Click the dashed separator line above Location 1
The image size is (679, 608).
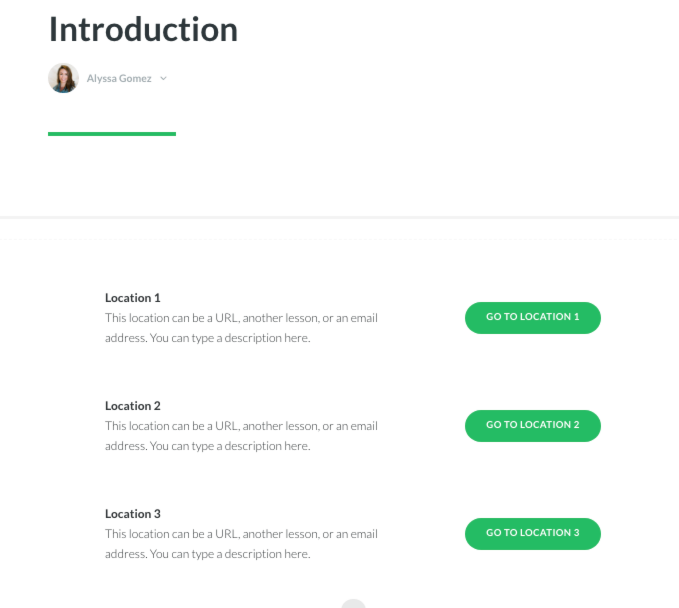(x=340, y=239)
